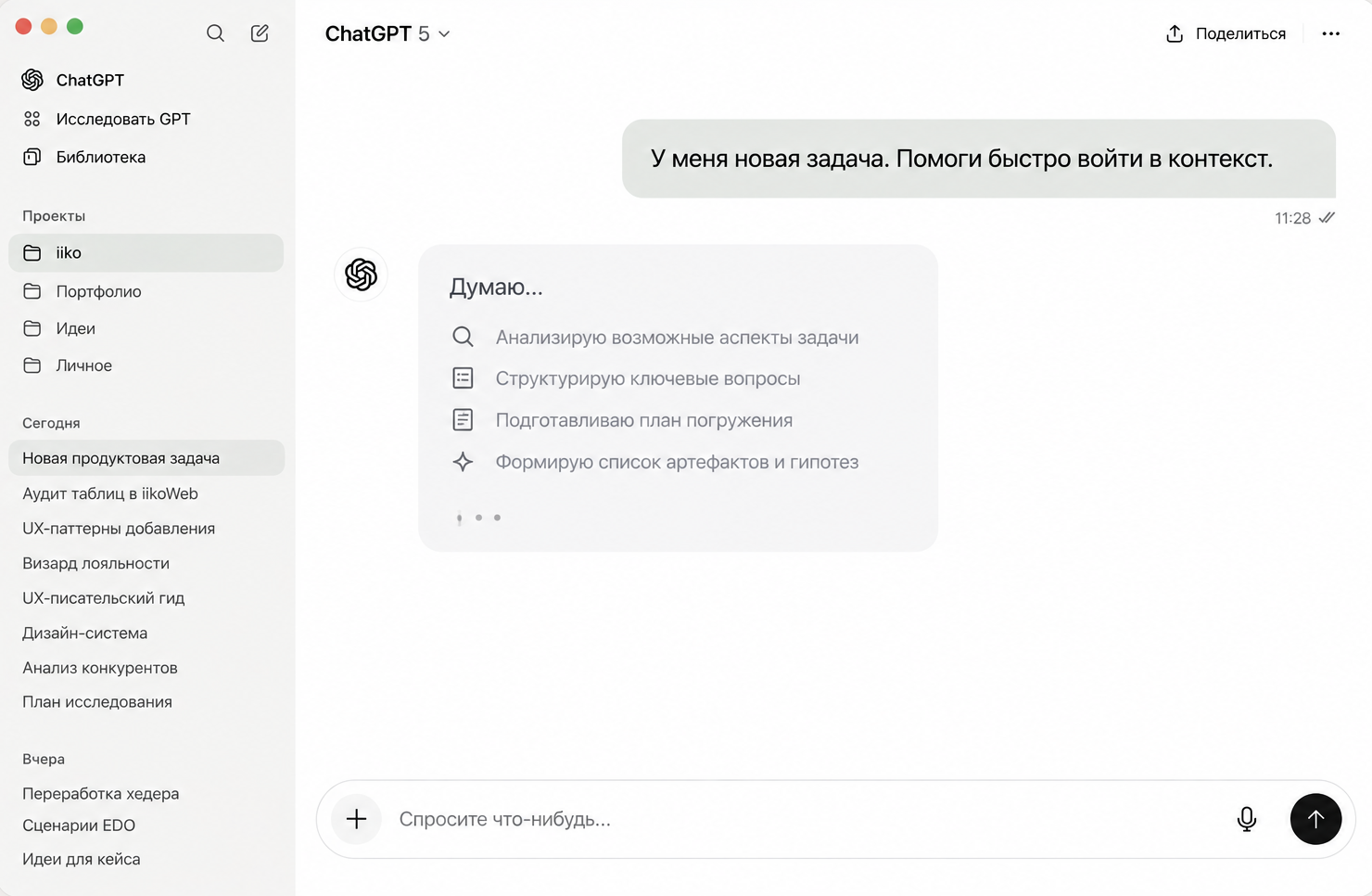1372x896 pixels.
Task: Click step text Структурирую ключевые вопросы
Action: tap(648, 378)
